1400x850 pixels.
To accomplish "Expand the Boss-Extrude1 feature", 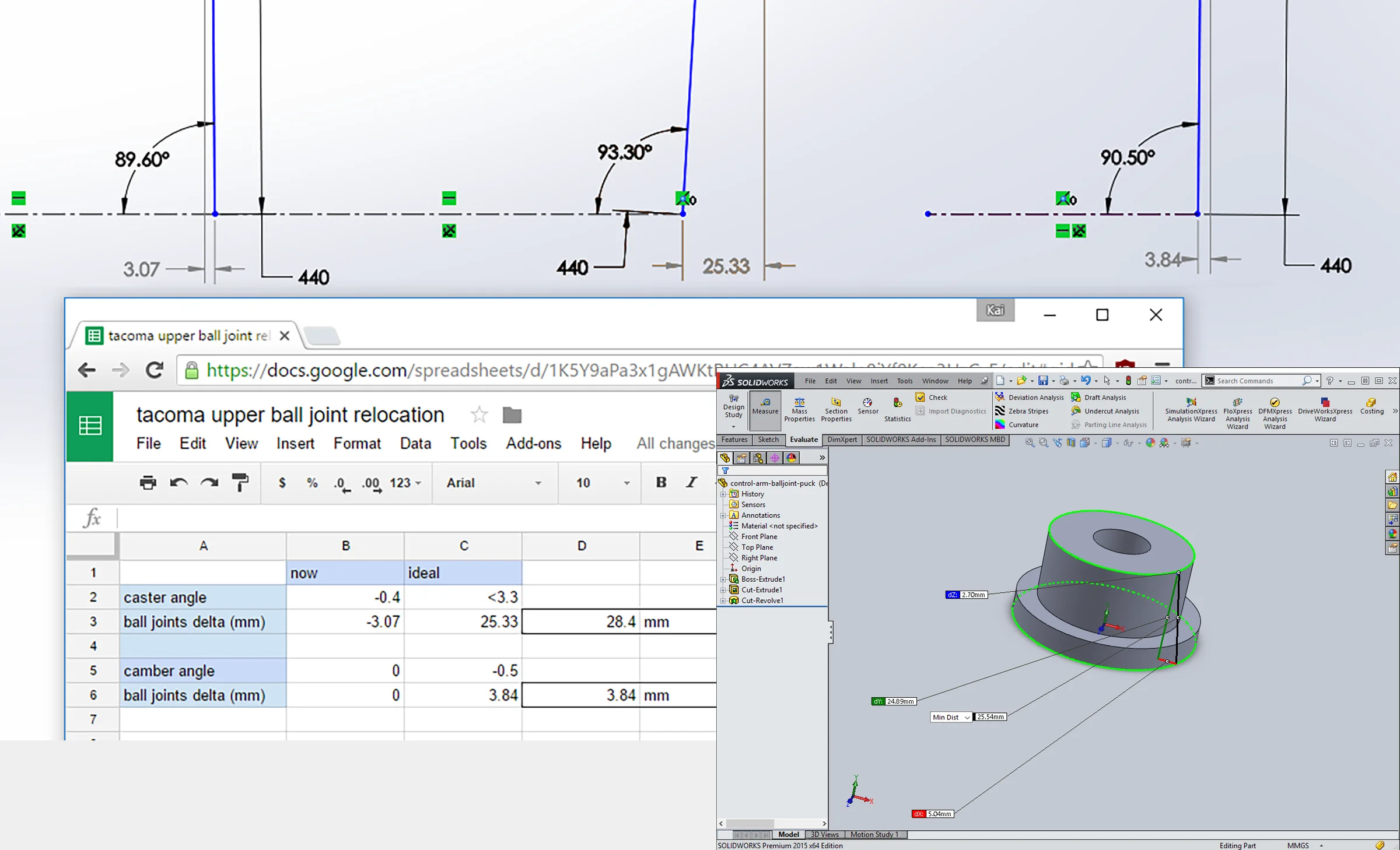I will (x=723, y=579).
